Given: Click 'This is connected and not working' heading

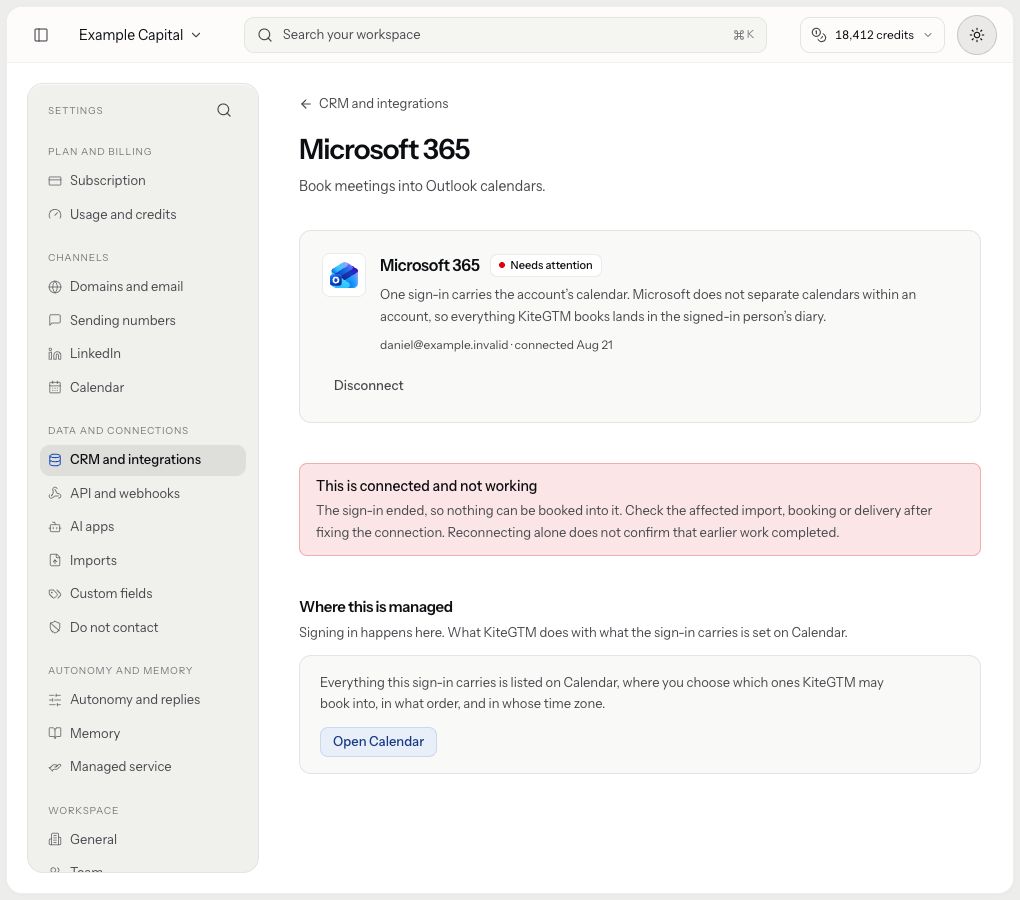Looking at the screenshot, I should click(x=427, y=486).
